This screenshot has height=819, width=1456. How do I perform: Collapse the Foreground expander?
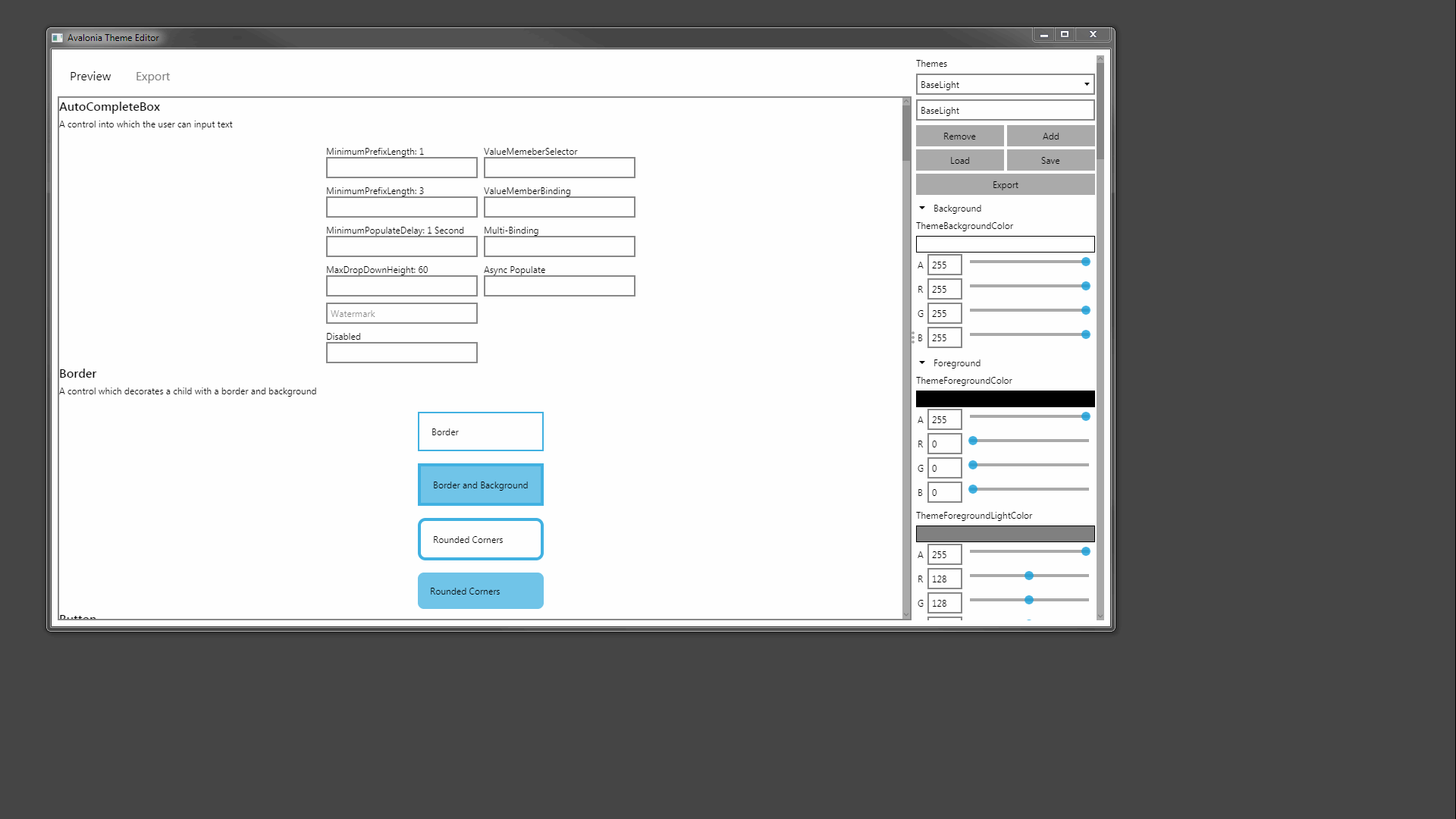(922, 363)
